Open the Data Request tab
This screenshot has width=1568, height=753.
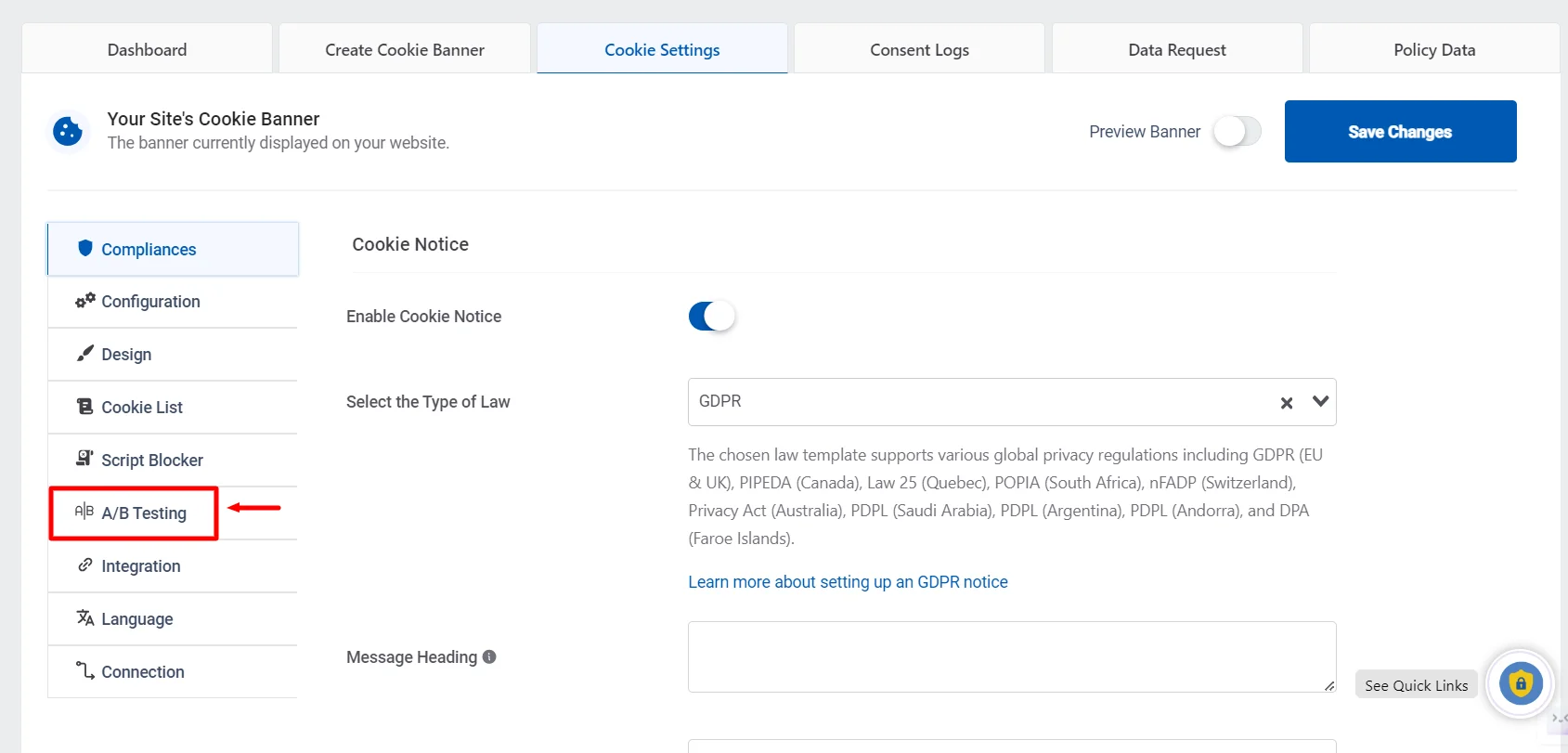pos(1177,49)
